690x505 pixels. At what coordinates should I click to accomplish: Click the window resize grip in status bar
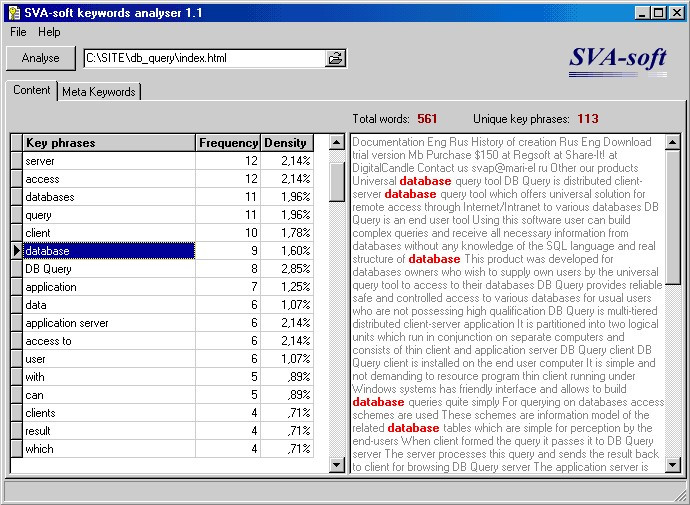[679, 496]
